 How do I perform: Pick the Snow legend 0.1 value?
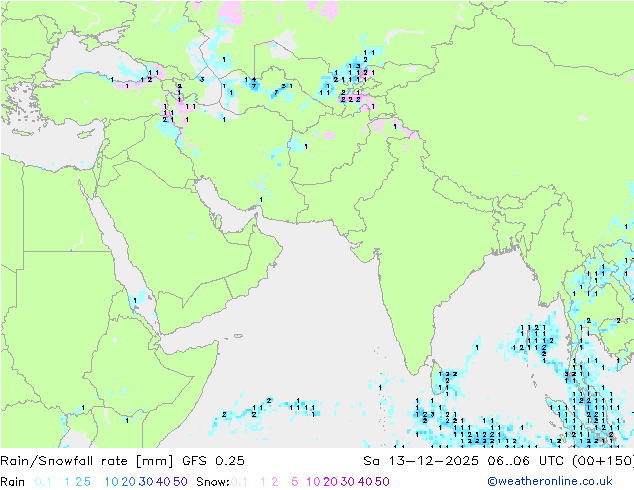[239, 482]
